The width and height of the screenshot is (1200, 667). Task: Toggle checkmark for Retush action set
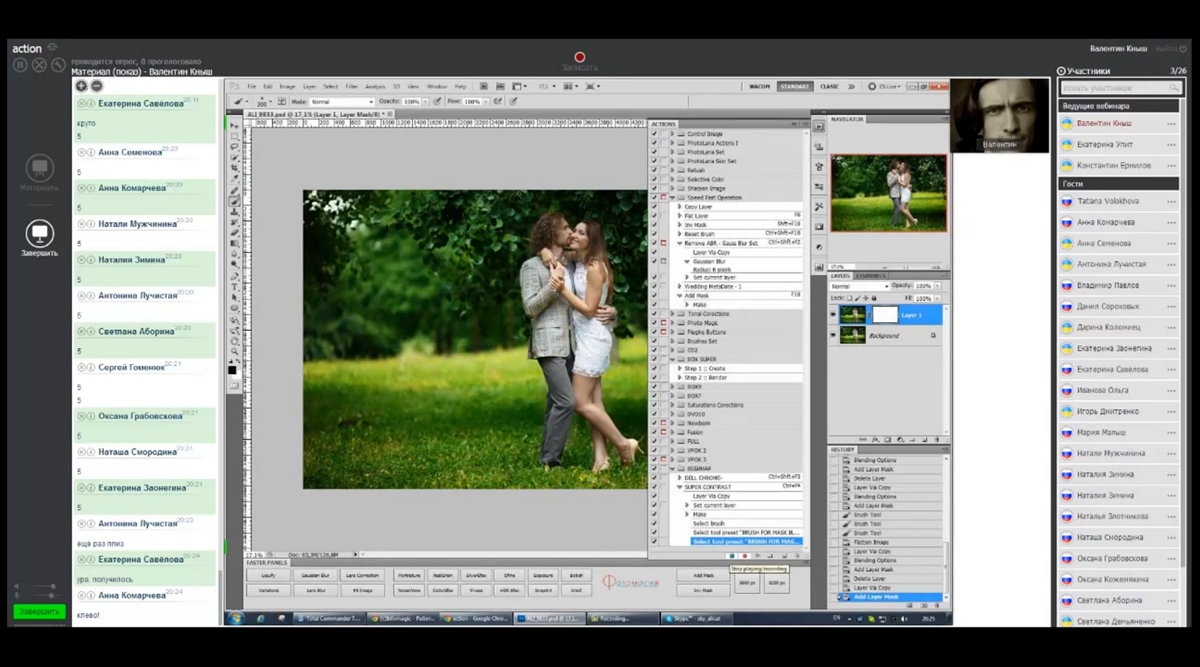point(654,170)
